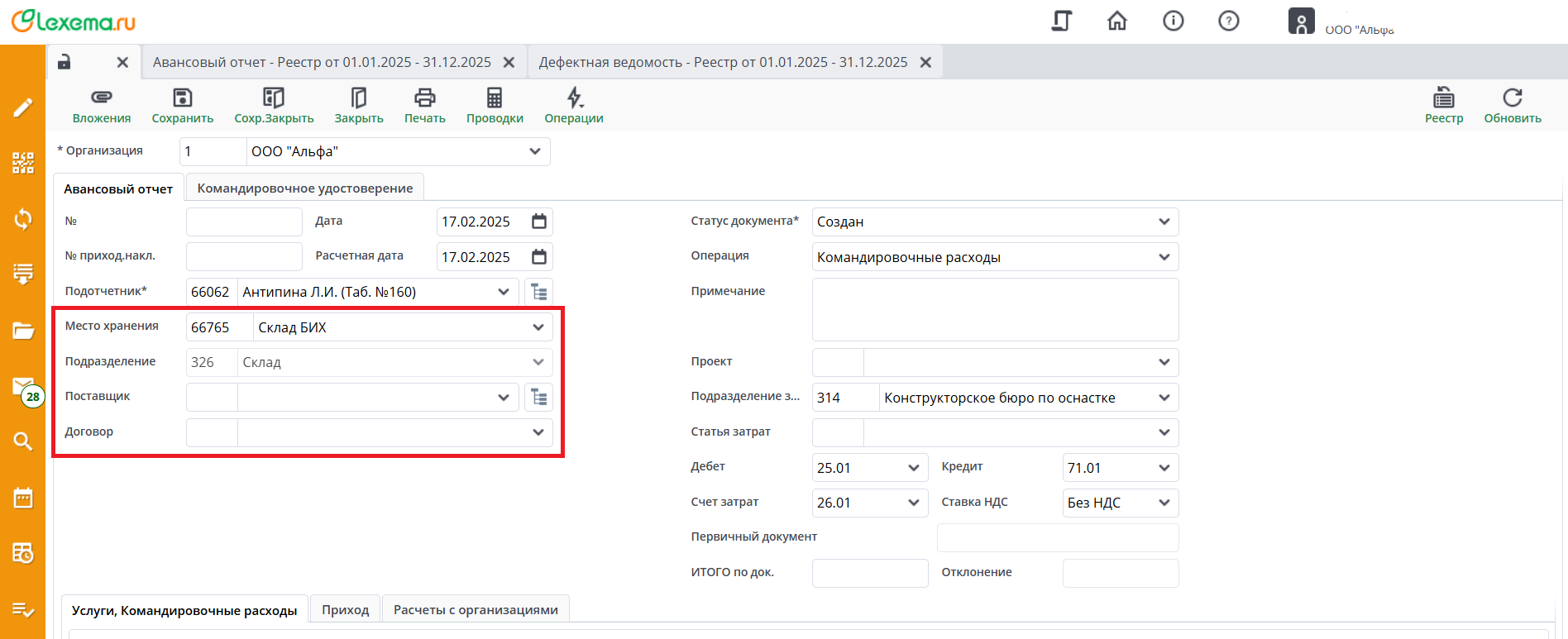Click the Обновить refresh icon

coord(1512,98)
